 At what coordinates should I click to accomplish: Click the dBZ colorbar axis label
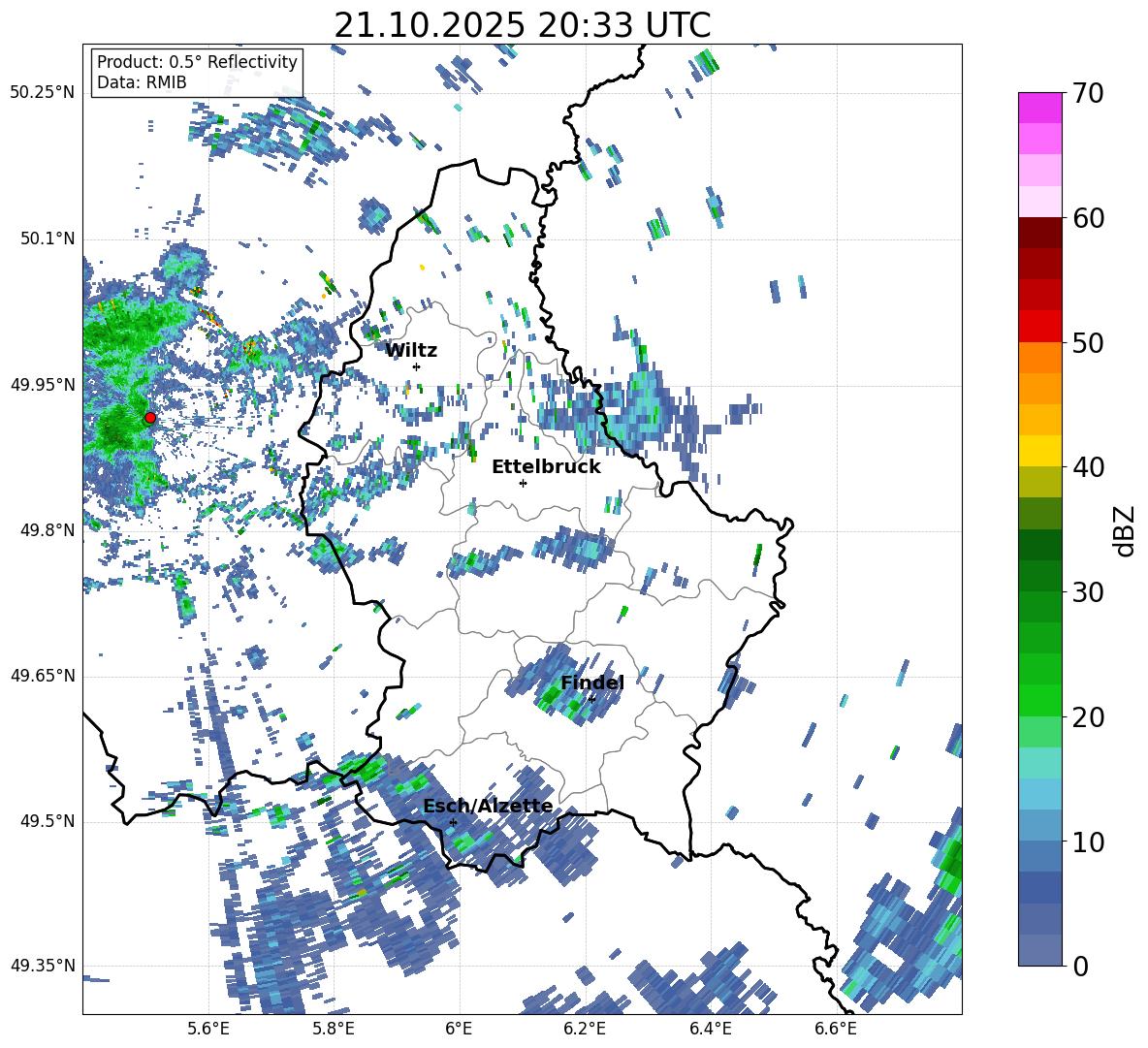1126,530
